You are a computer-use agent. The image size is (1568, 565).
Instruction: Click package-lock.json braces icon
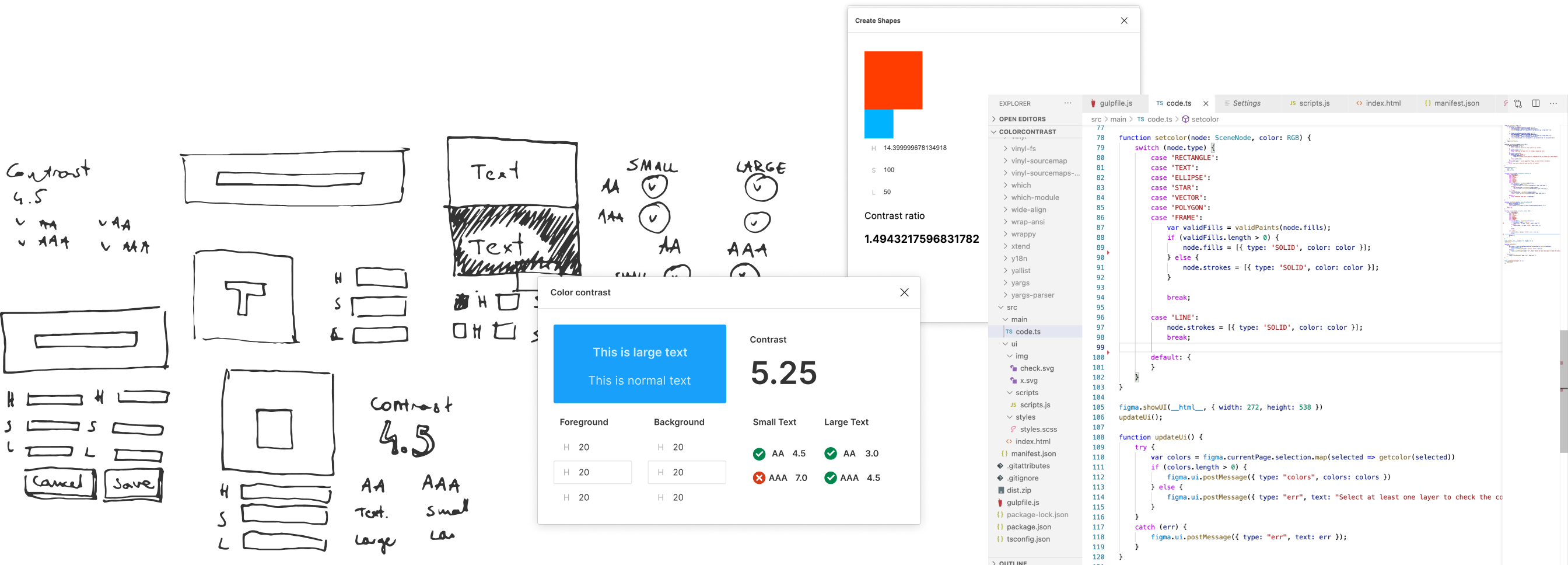[x=1000, y=514]
